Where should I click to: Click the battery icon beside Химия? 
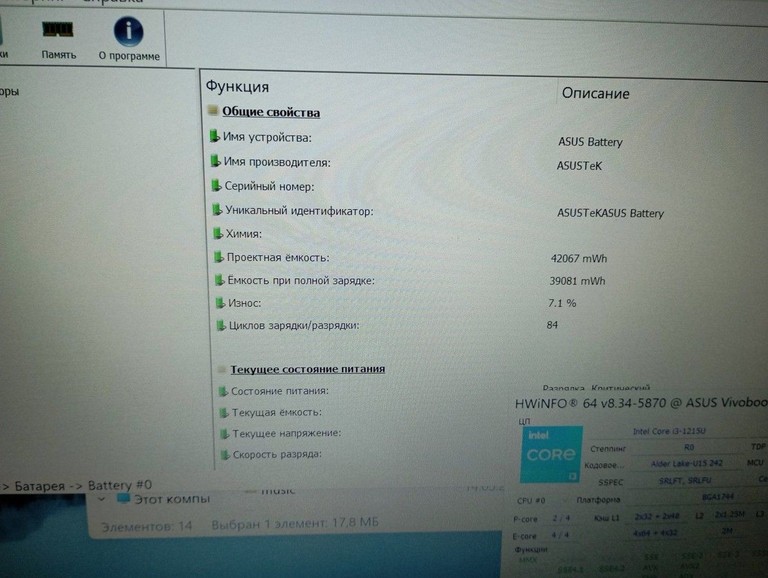click(x=218, y=233)
